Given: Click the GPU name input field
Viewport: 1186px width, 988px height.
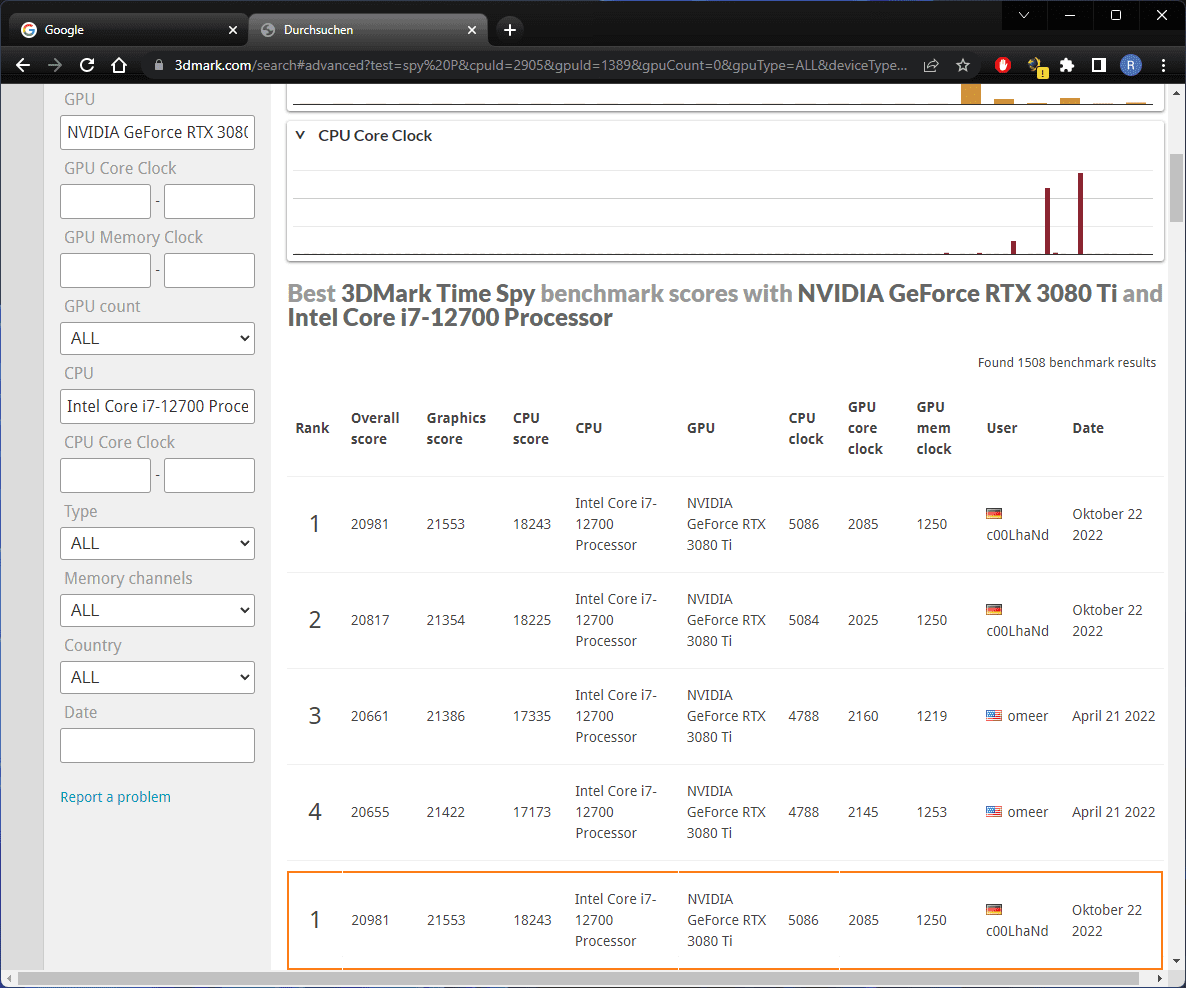Looking at the screenshot, I should click(157, 132).
